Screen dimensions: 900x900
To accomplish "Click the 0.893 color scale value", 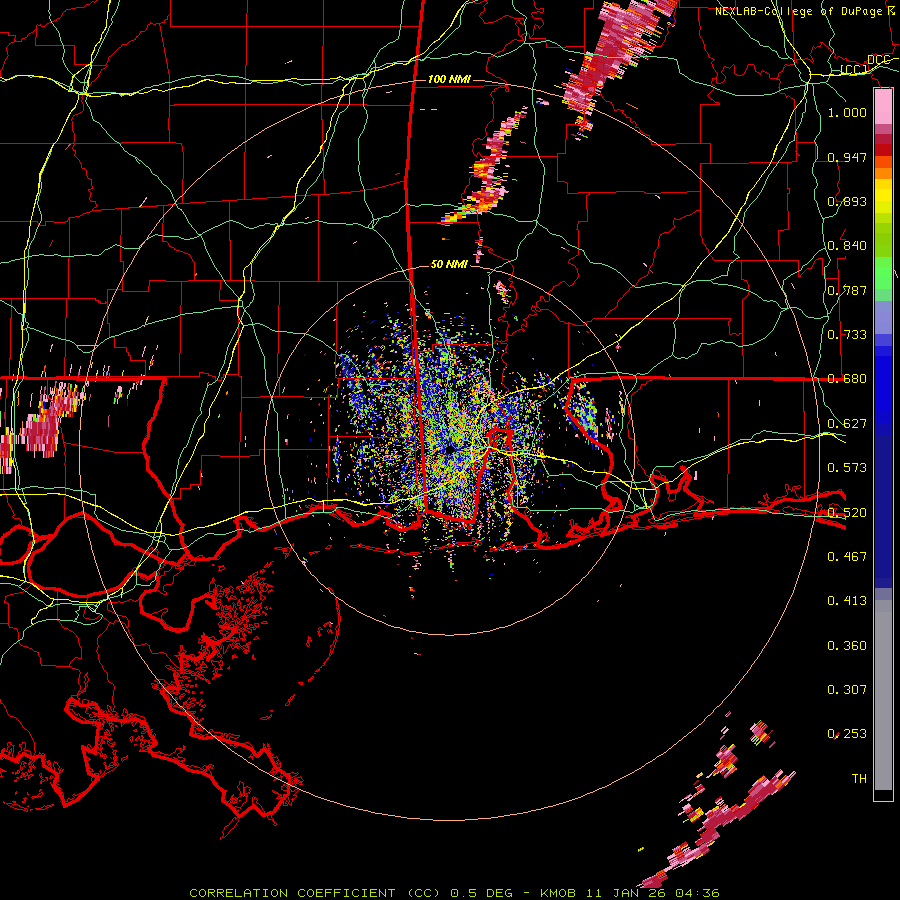I will (x=847, y=201).
